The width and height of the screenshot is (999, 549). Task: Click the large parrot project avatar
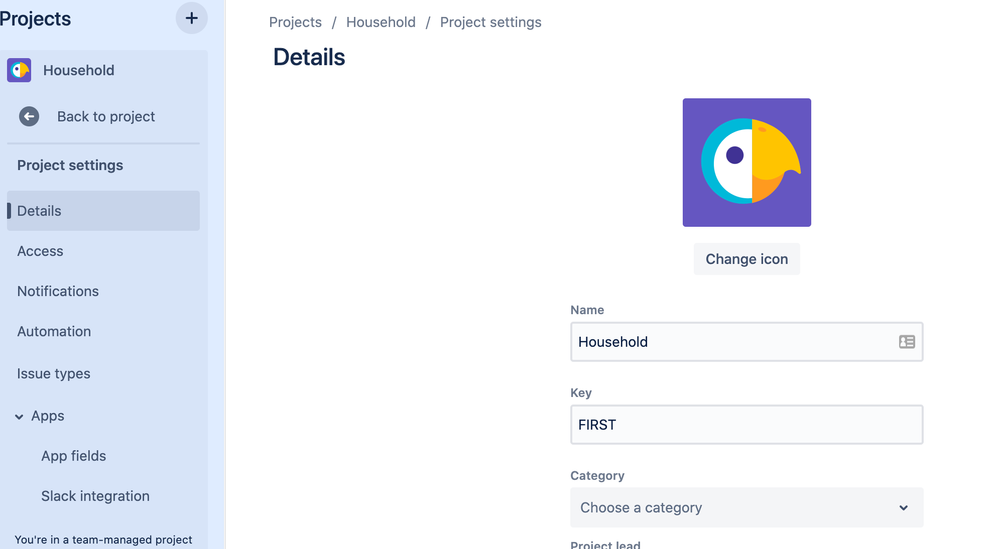pos(747,162)
